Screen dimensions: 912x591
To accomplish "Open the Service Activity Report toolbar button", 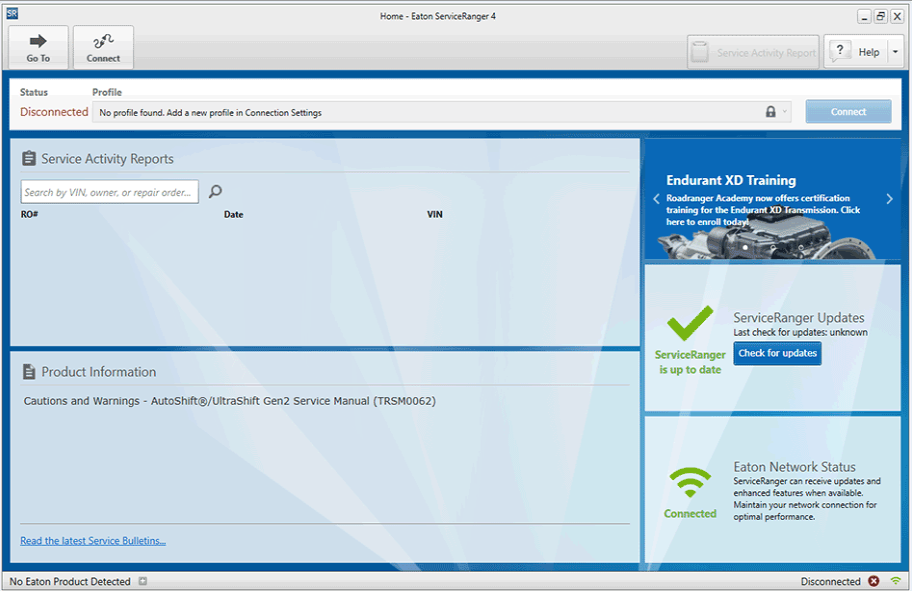I will click(x=753, y=52).
